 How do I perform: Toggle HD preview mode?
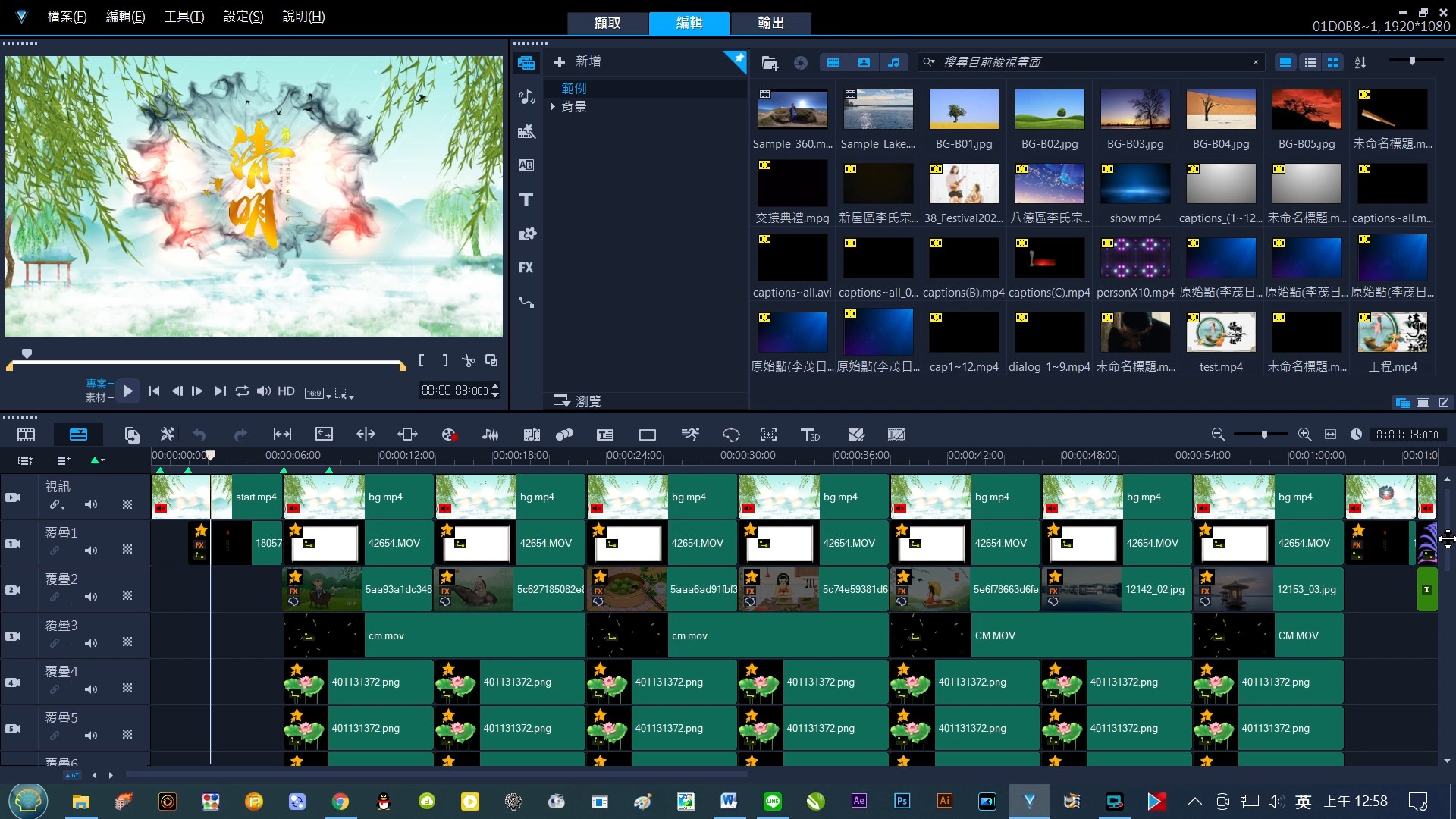click(286, 391)
